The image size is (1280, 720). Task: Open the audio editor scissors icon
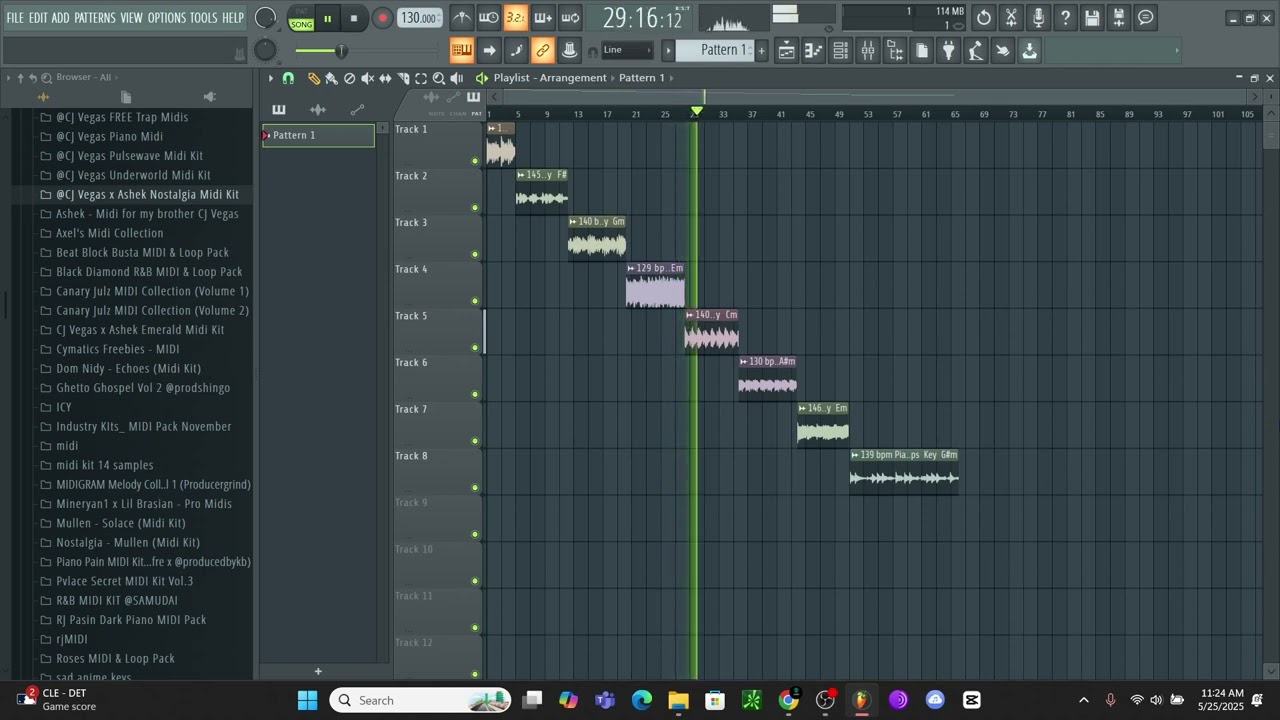point(1011,17)
